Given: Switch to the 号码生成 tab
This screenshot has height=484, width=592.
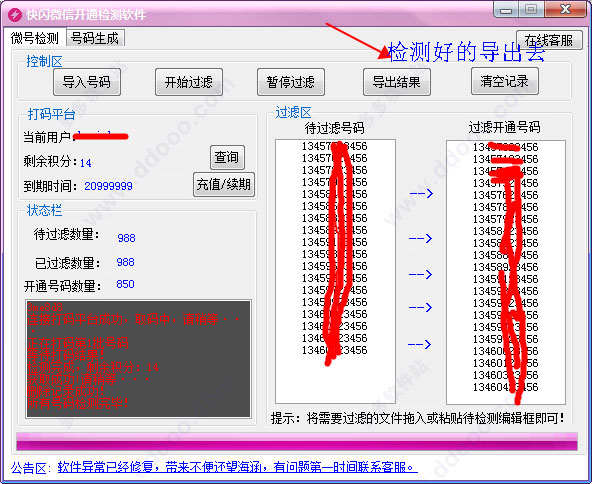Looking at the screenshot, I should tap(95, 38).
